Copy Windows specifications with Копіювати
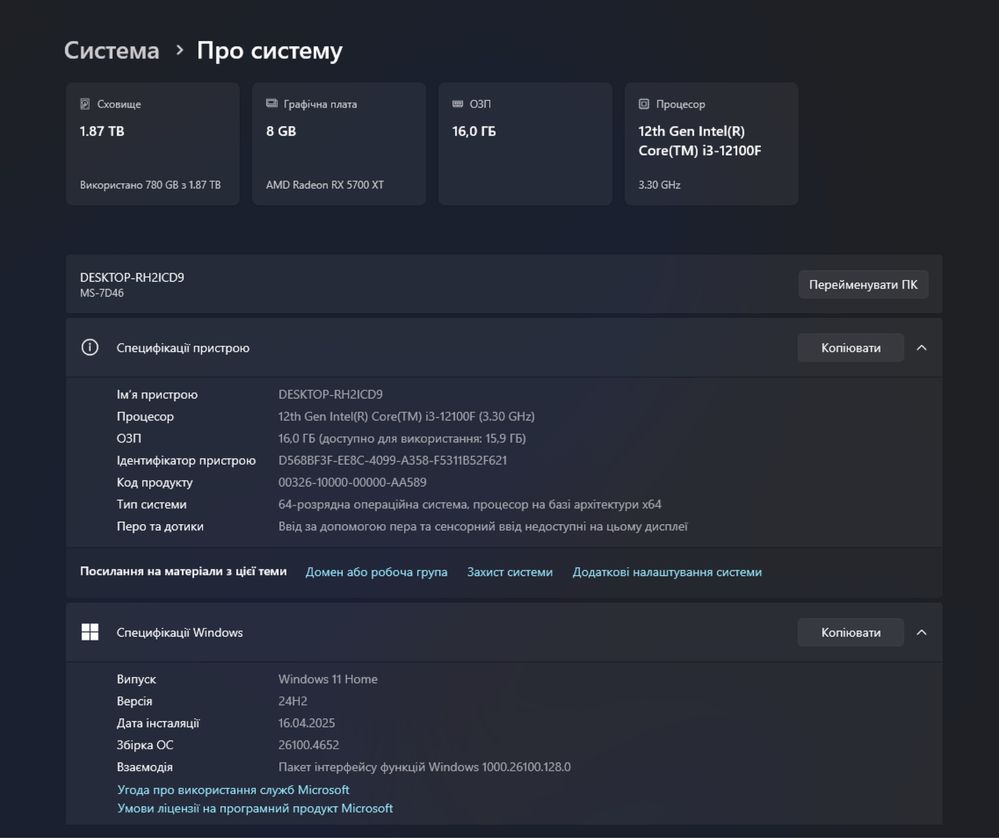The image size is (999, 838). (851, 632)
